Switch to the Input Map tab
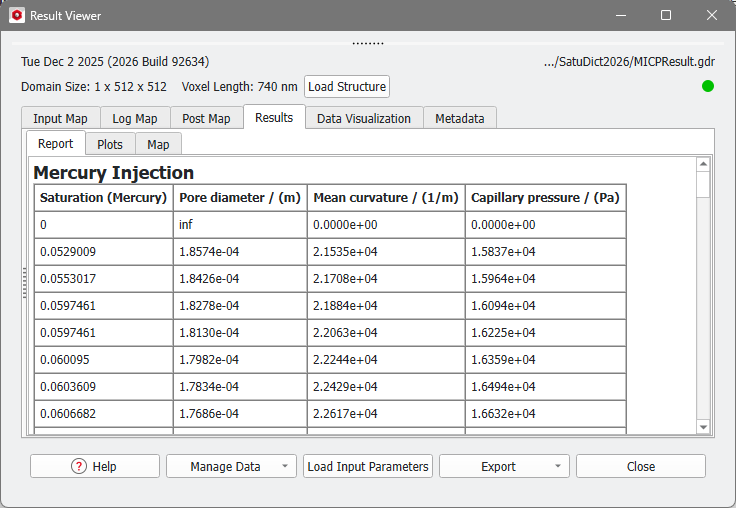The height and width of the screenshot is (508, 736). (x=60, y=118)
